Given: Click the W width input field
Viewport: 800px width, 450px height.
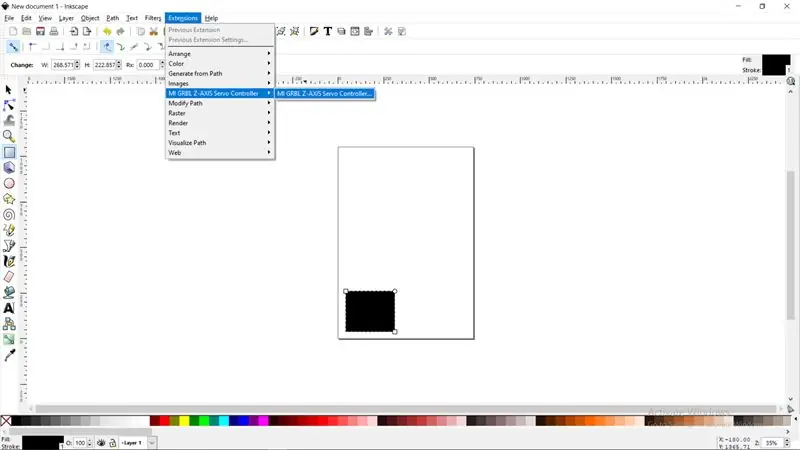Looking at the screenshot, I should pyautogui.click(x=63, y=65).
